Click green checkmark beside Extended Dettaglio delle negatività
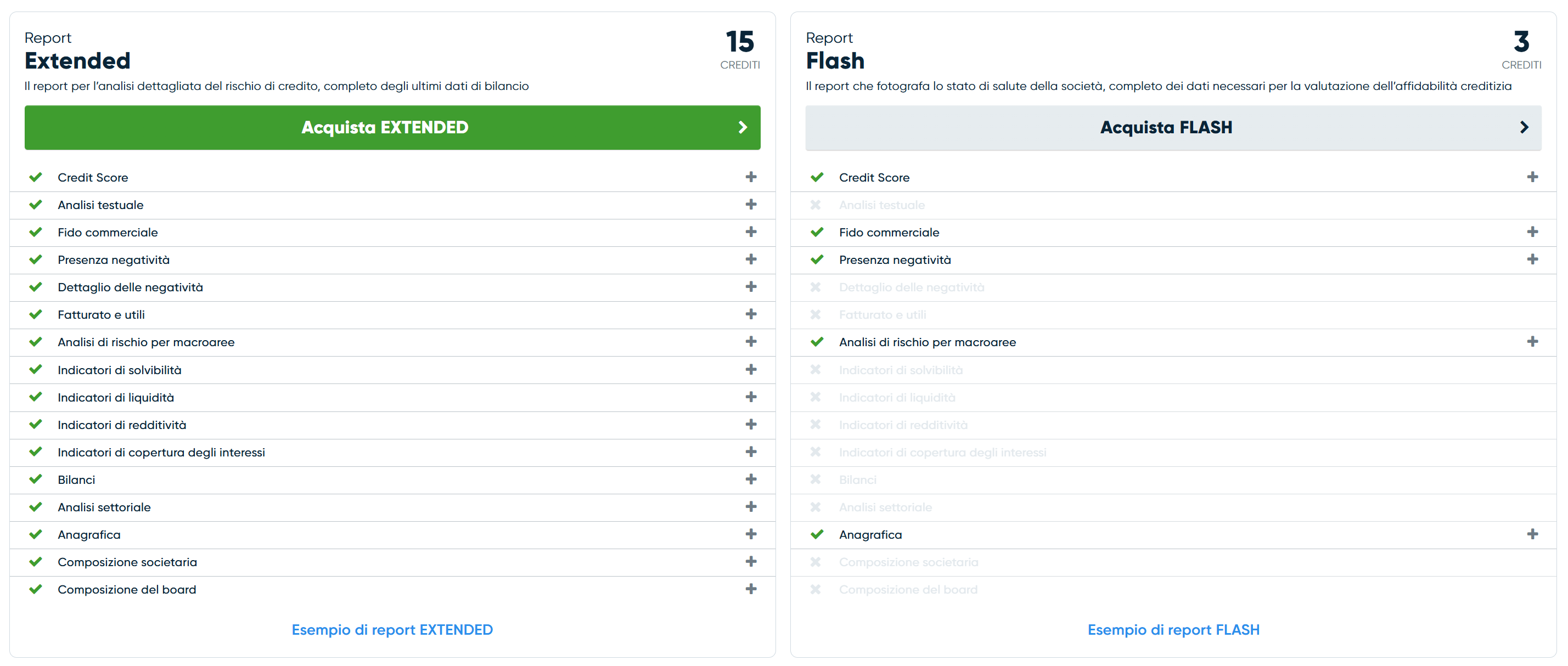The height and width of the screenshot is (666, 1568). coord(36,286)
